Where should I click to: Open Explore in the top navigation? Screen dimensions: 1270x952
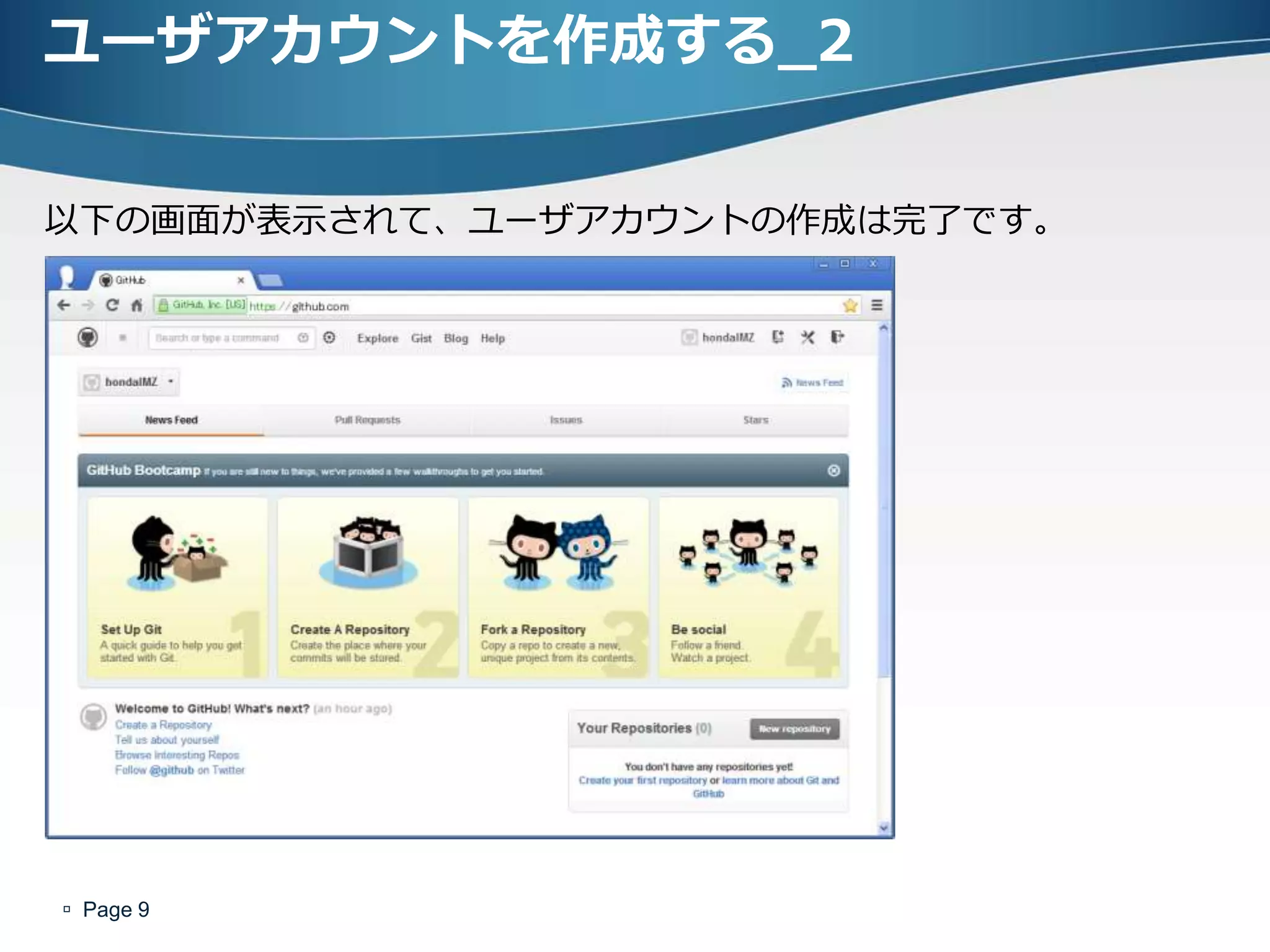pyautogui.click(x=378, y=338)
